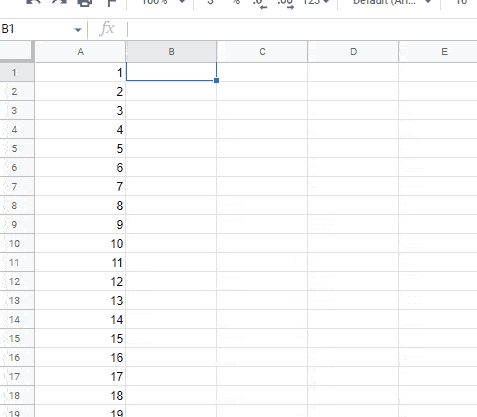
Task: Select cell A5 containing 5
Action: (80, 148)
